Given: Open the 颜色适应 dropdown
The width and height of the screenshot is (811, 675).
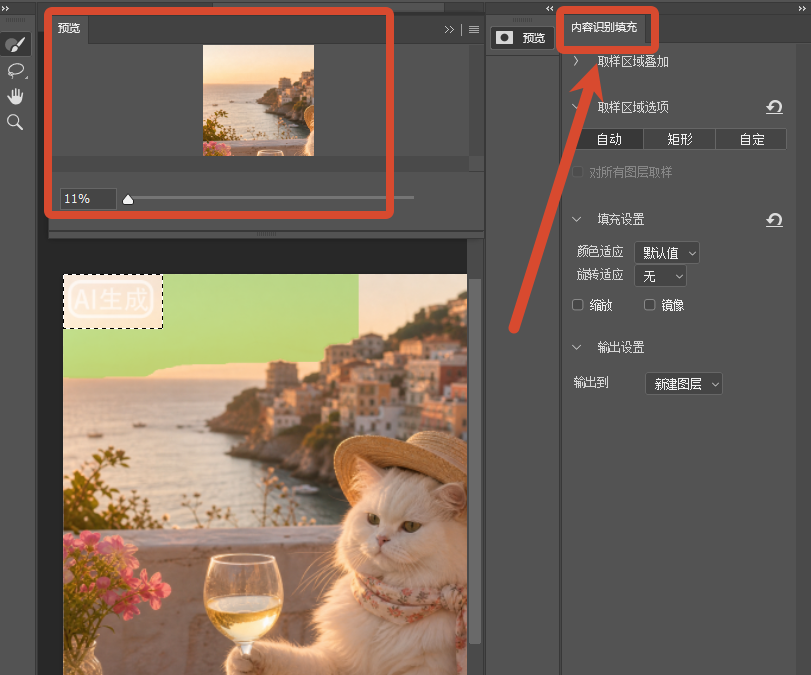Looking at the screenshot, I should [x=667, y=253].
